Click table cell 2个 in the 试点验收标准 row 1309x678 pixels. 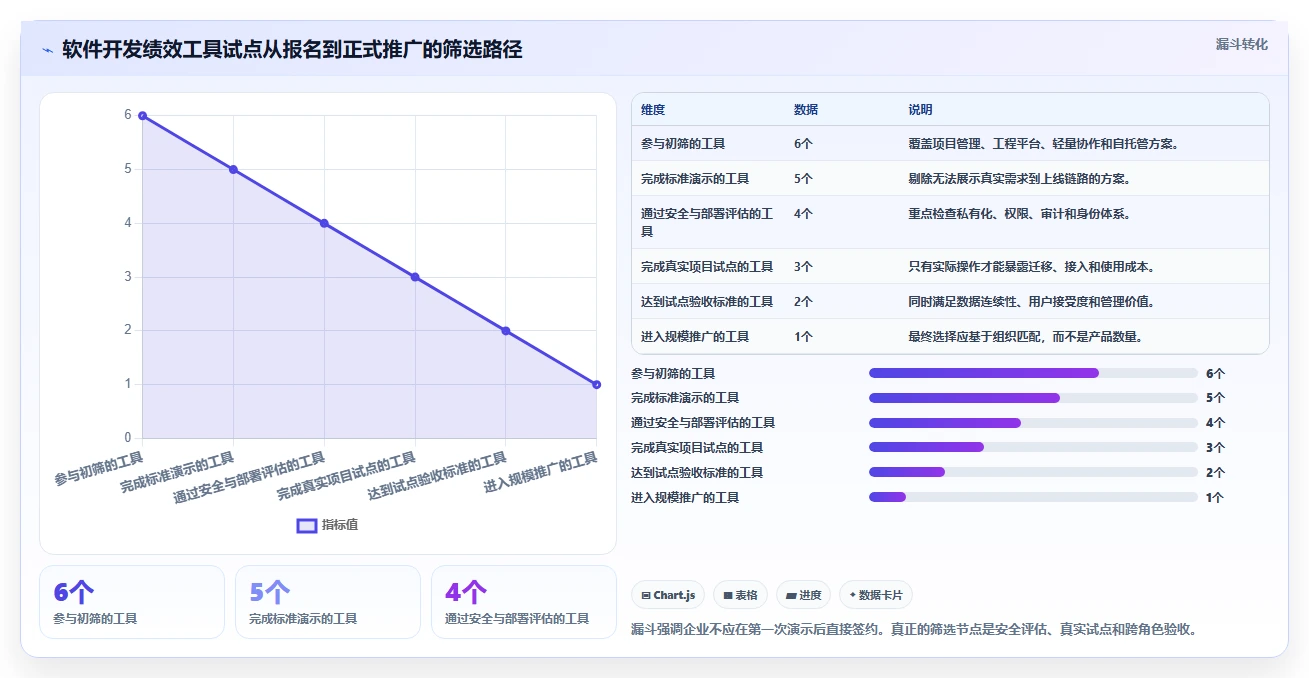tap(803, 302)
